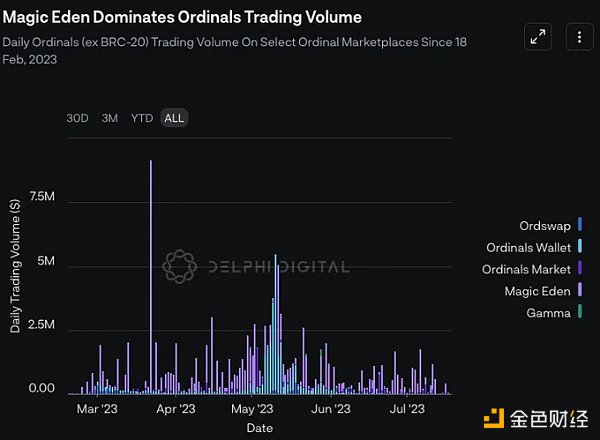Click the Magic Eden purple color marker
Viewport: 600px width, 440px height.
580,291
